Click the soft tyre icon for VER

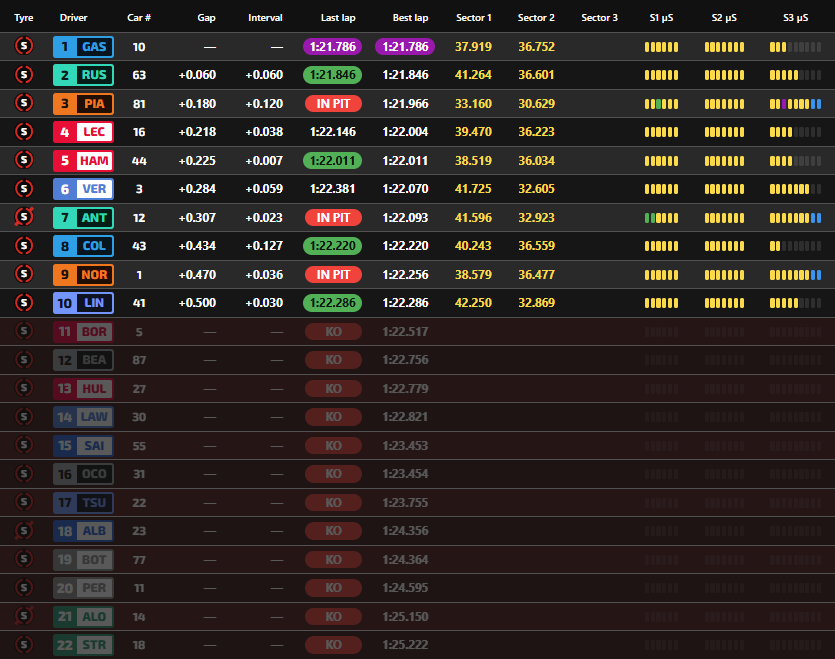click(23, 189)
